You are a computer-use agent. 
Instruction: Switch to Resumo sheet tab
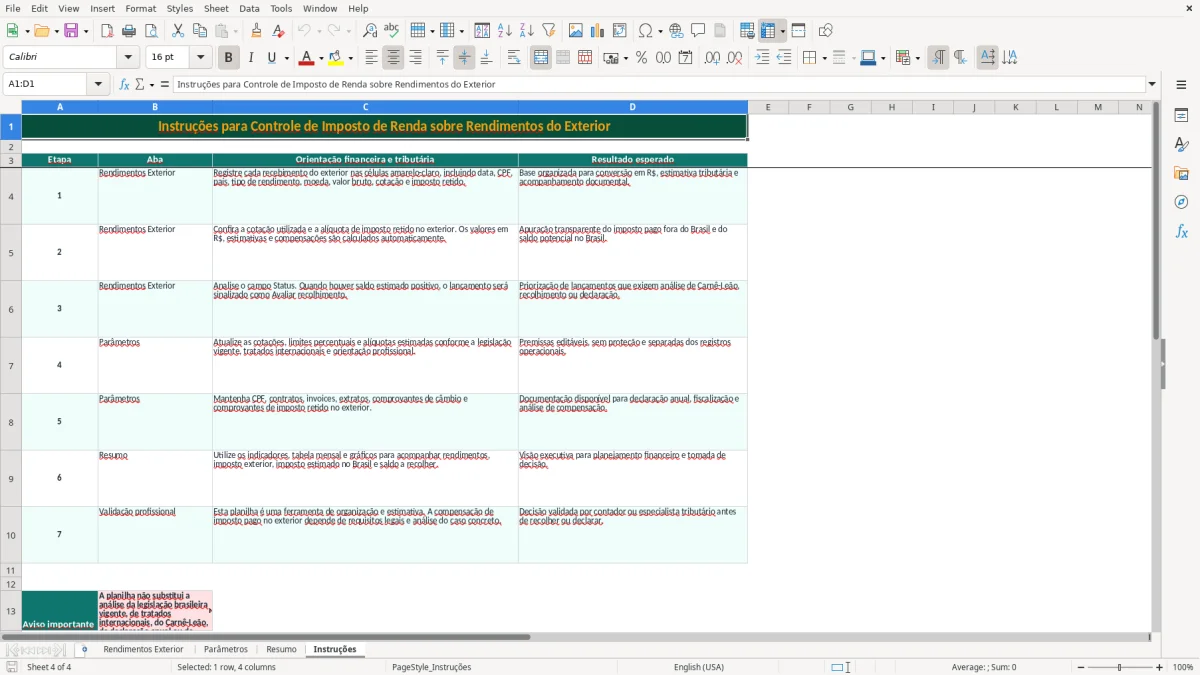pos(281,649)
